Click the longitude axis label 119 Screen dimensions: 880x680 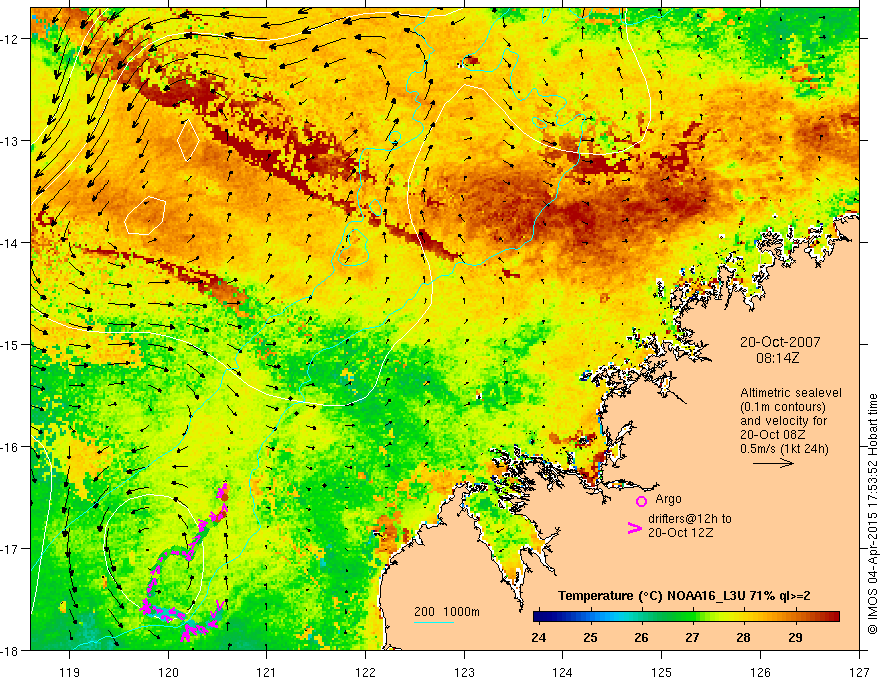[x=70, y=672]
